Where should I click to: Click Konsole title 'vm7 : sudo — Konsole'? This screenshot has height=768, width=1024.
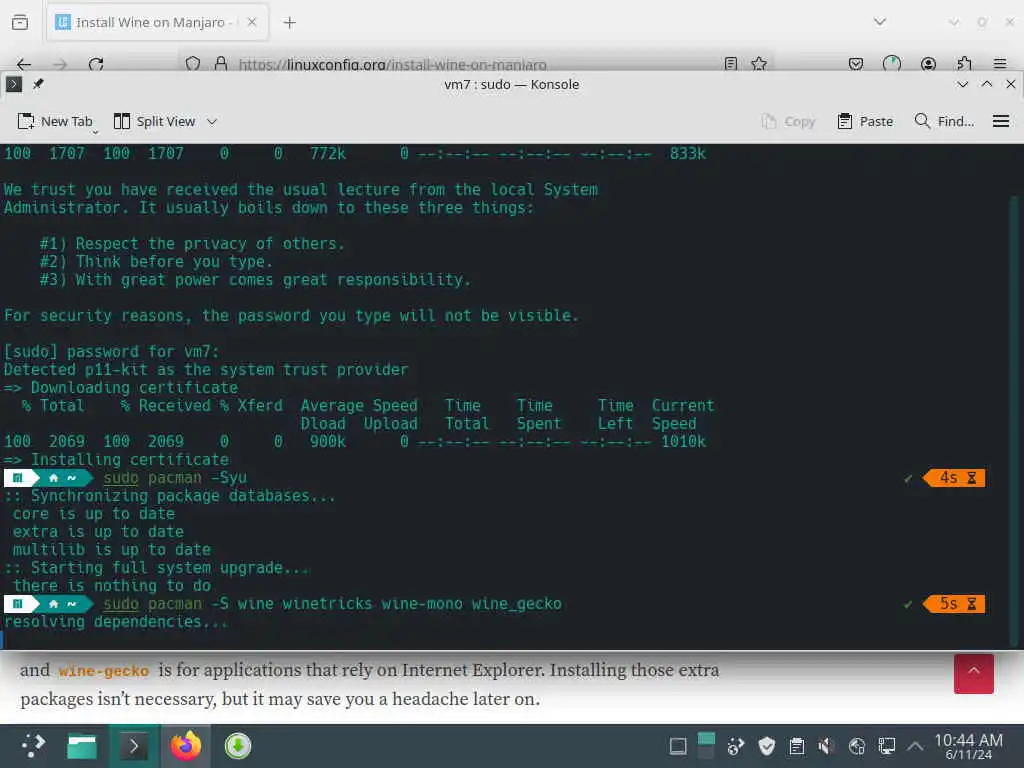511,84
